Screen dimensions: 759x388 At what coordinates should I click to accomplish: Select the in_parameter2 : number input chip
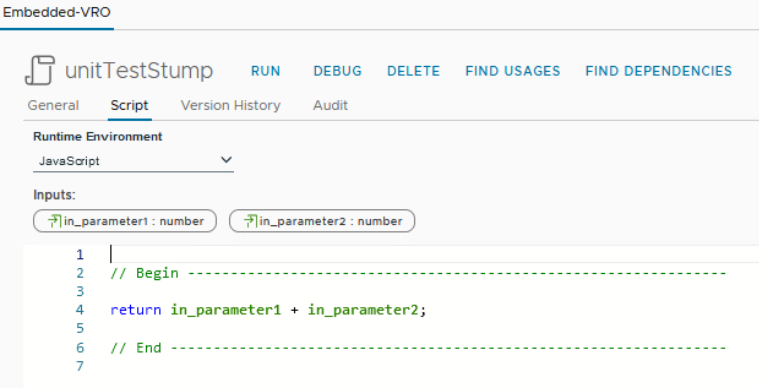322,221
